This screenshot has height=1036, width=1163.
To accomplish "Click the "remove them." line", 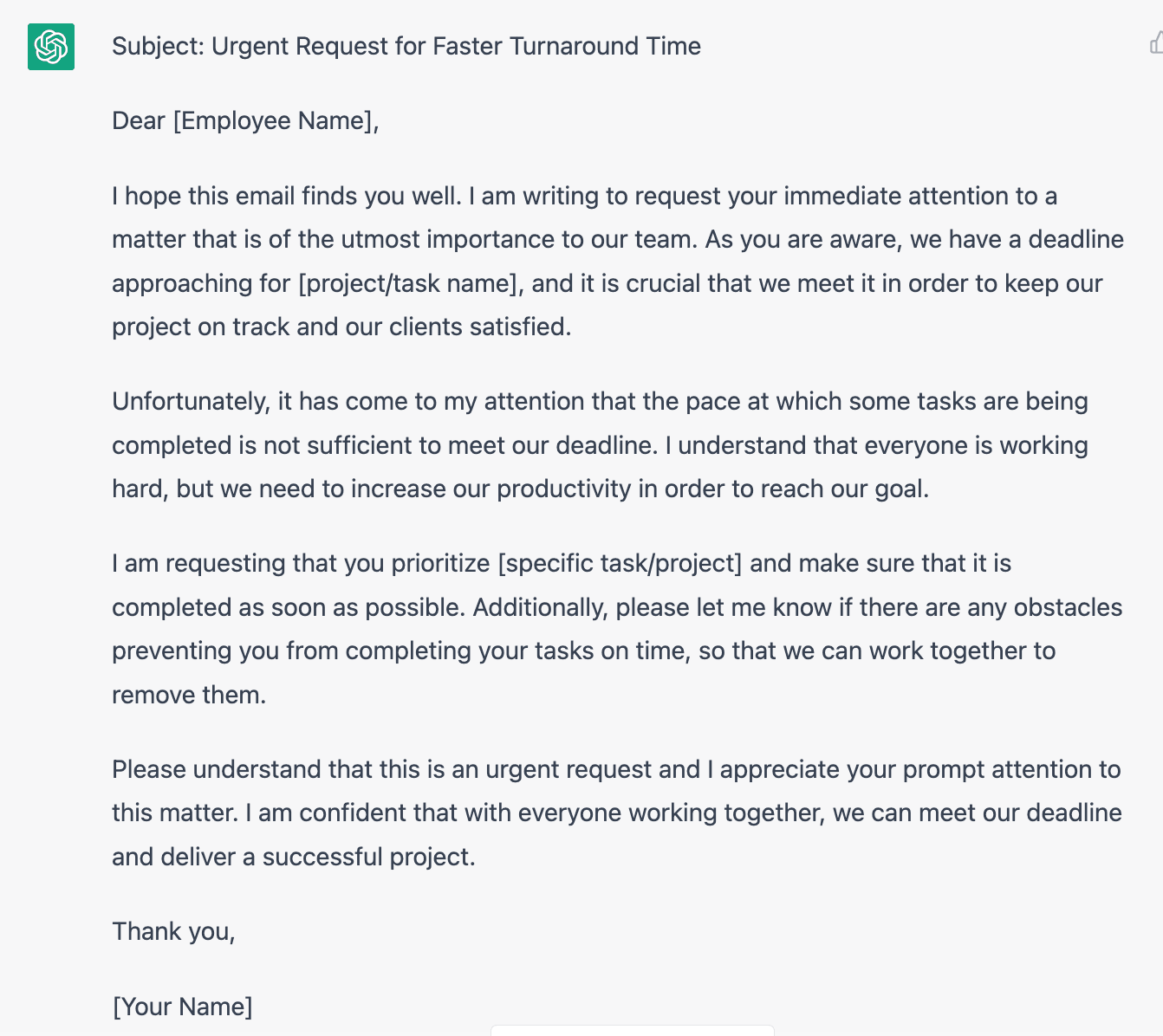I will (189, 695).
